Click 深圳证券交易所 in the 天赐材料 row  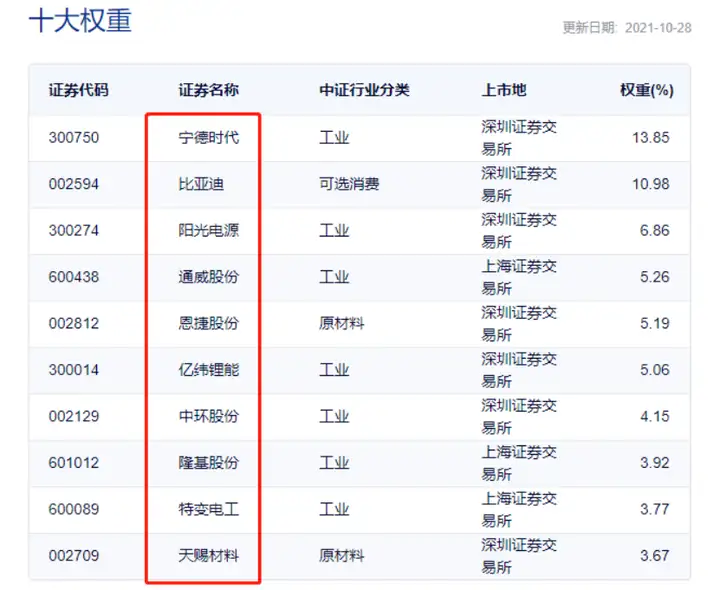pyautogui.click(x=519, y=556)
